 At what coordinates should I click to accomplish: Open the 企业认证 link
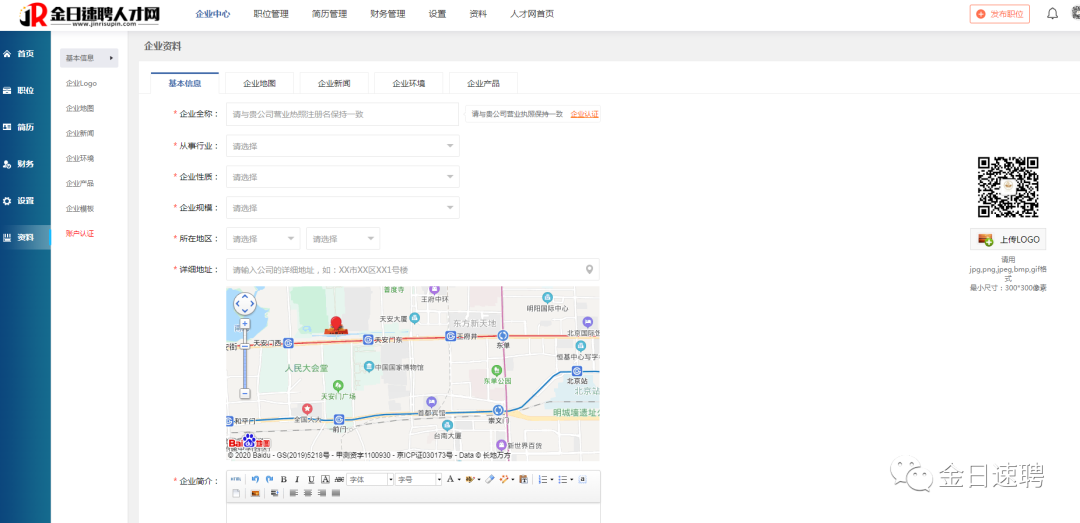click(584, 114)
